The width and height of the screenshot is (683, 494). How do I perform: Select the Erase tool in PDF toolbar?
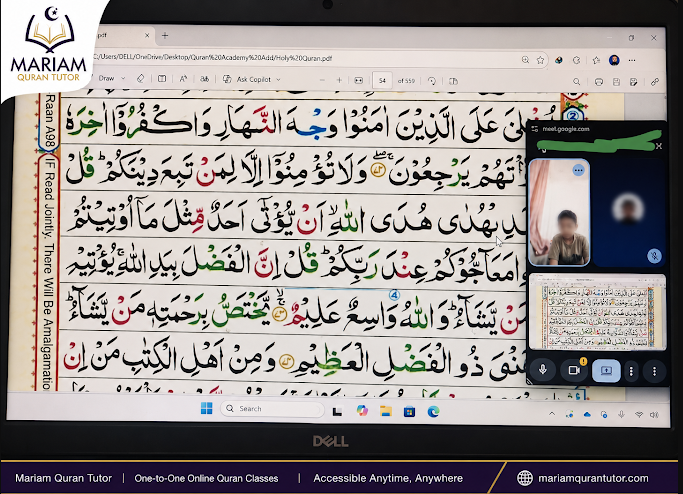(140, 79)
